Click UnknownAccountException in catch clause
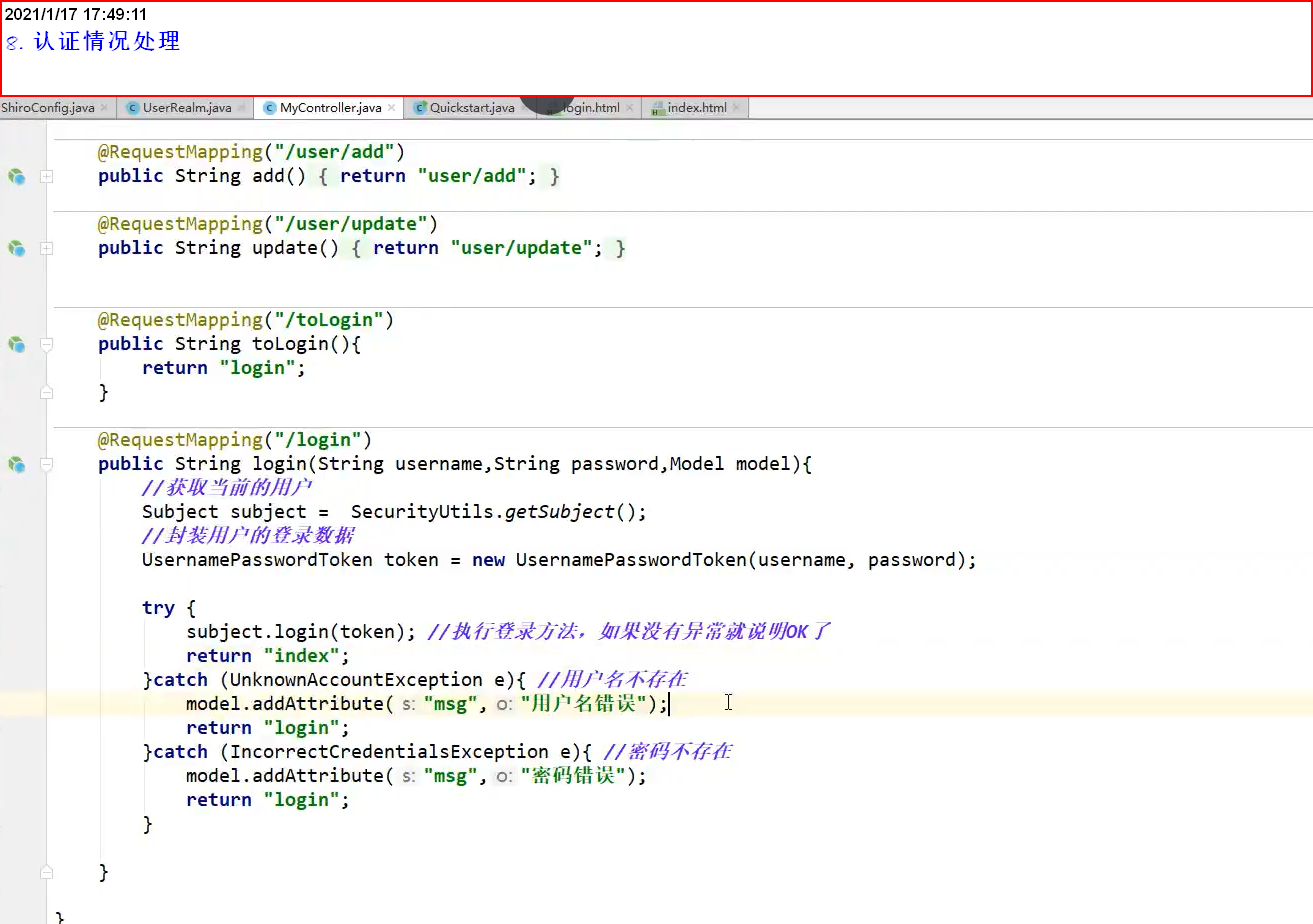 pyautogui.click(x=356, y=680)
